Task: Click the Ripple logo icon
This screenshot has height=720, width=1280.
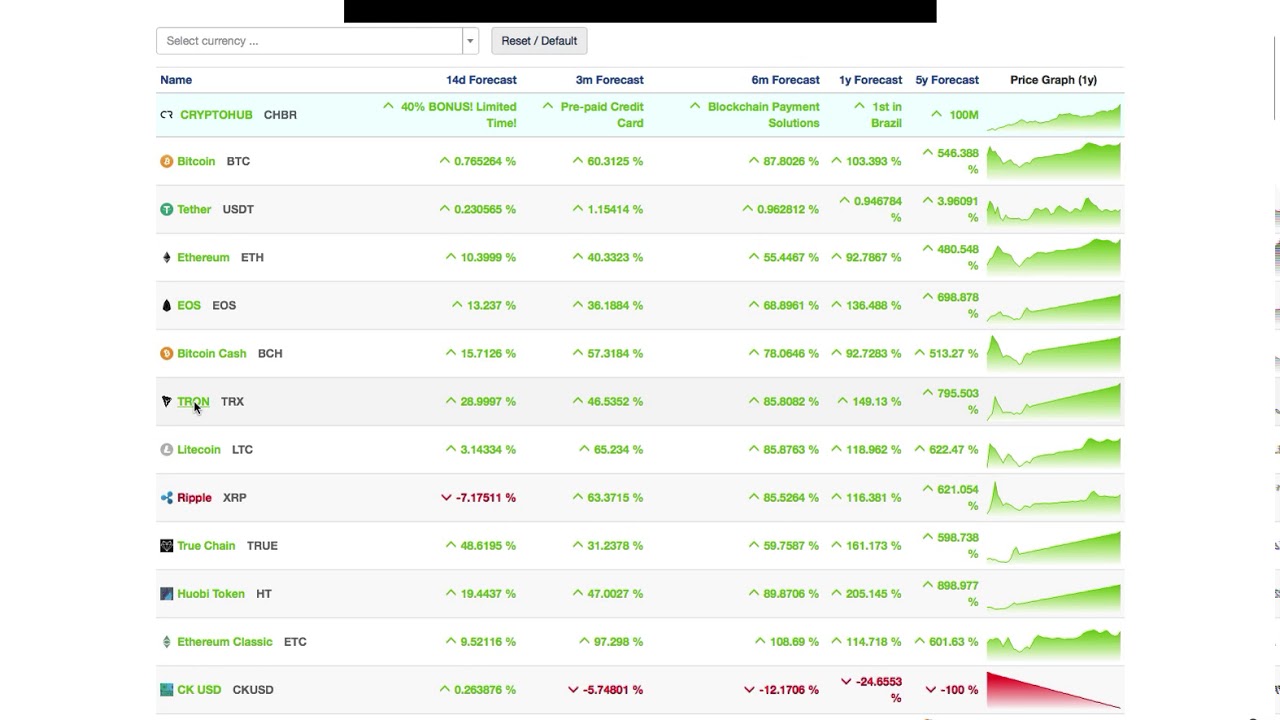Action: point(166,497)
